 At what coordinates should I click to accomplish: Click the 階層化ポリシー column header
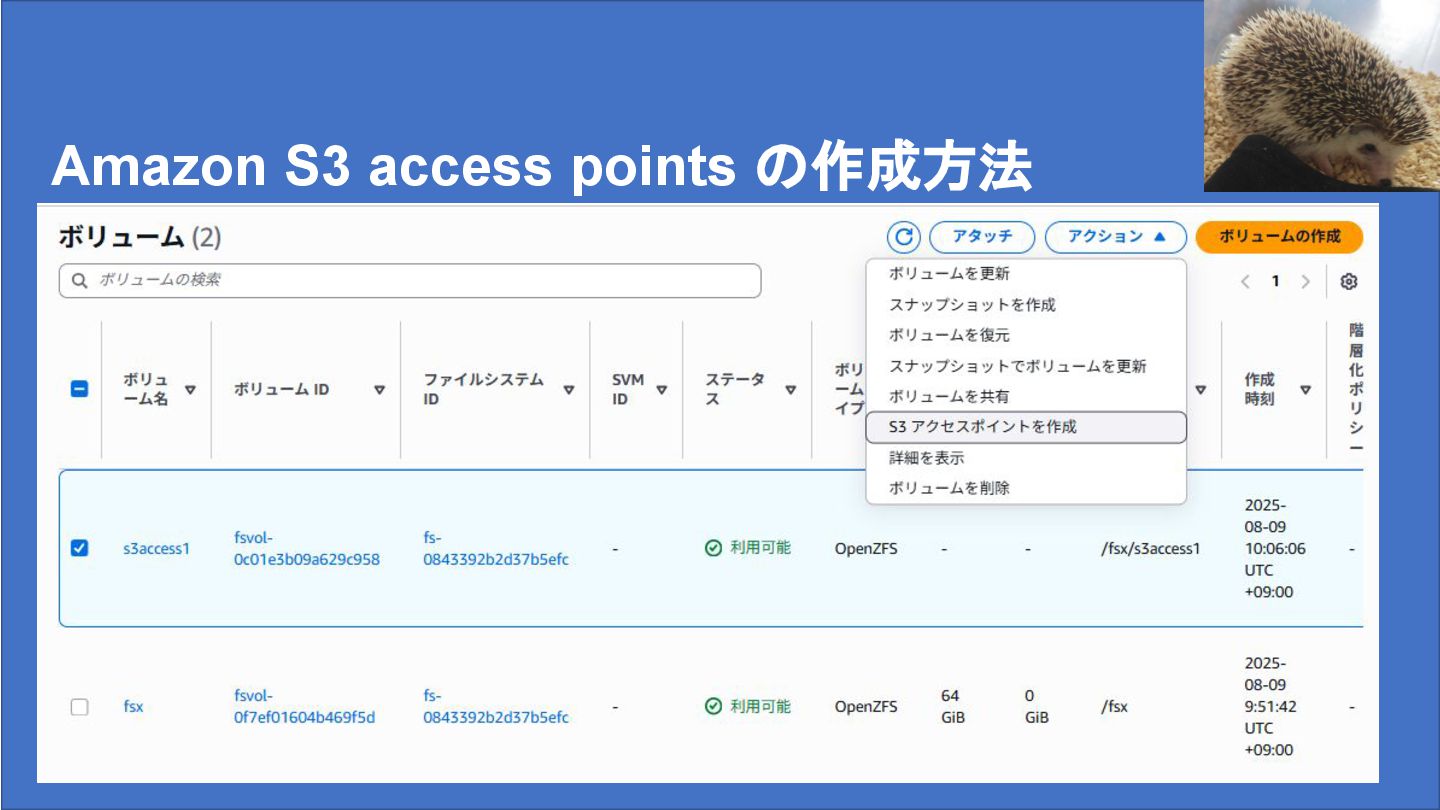[x=1355, y=389]
